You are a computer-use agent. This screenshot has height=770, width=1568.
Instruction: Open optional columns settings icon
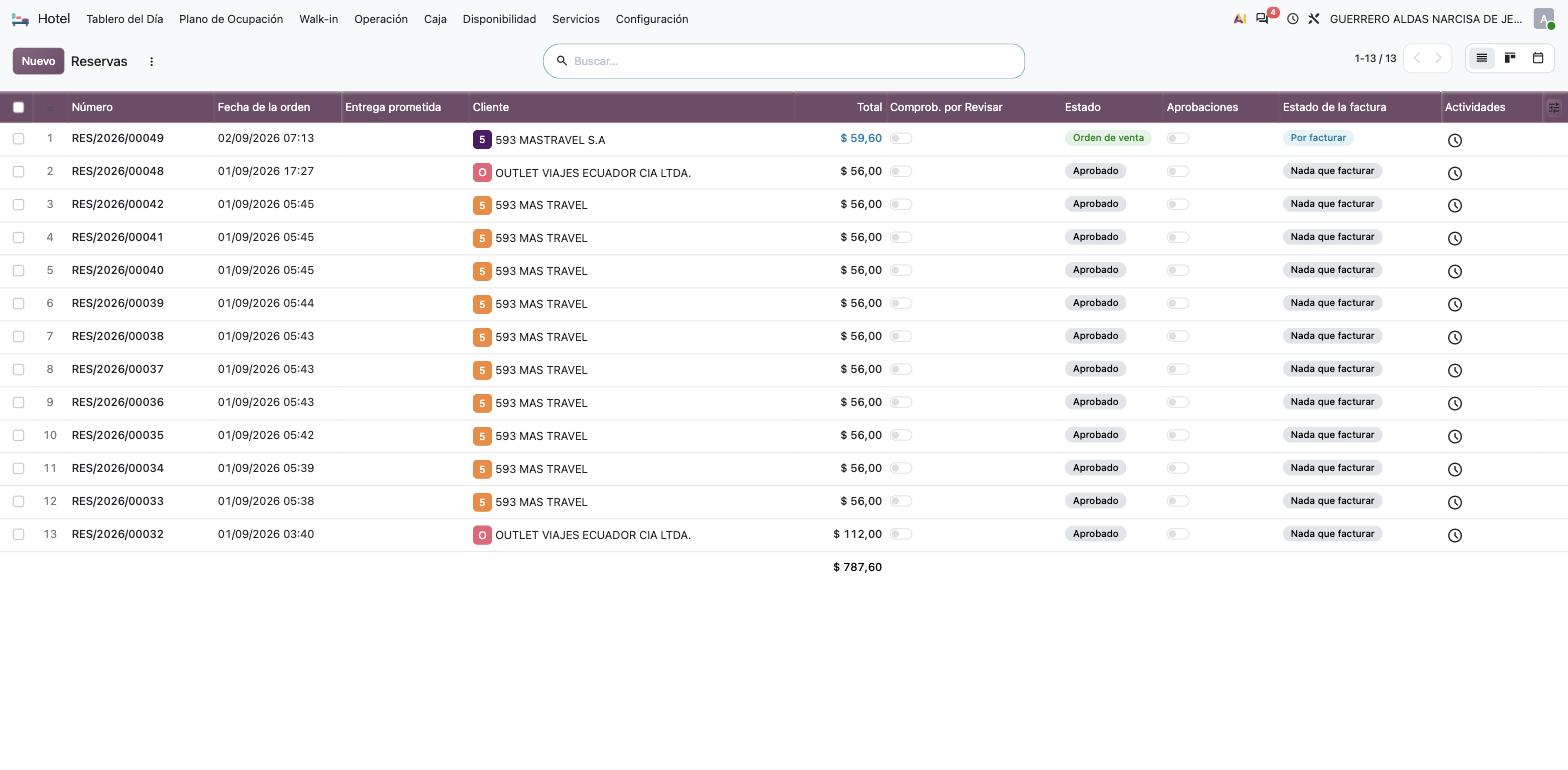click(x=1554, y=107)
